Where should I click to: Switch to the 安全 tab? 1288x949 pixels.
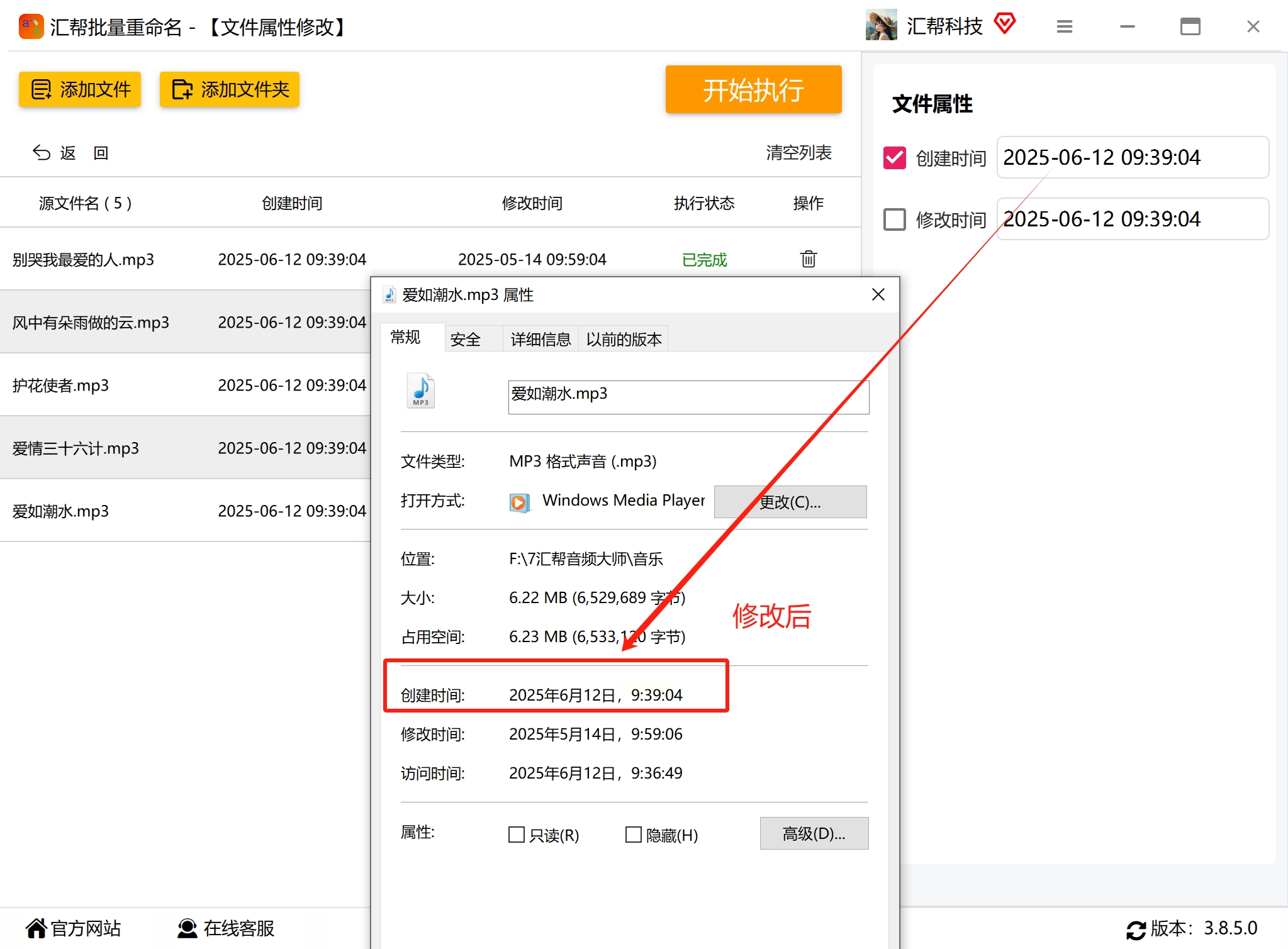coord(465,340)
